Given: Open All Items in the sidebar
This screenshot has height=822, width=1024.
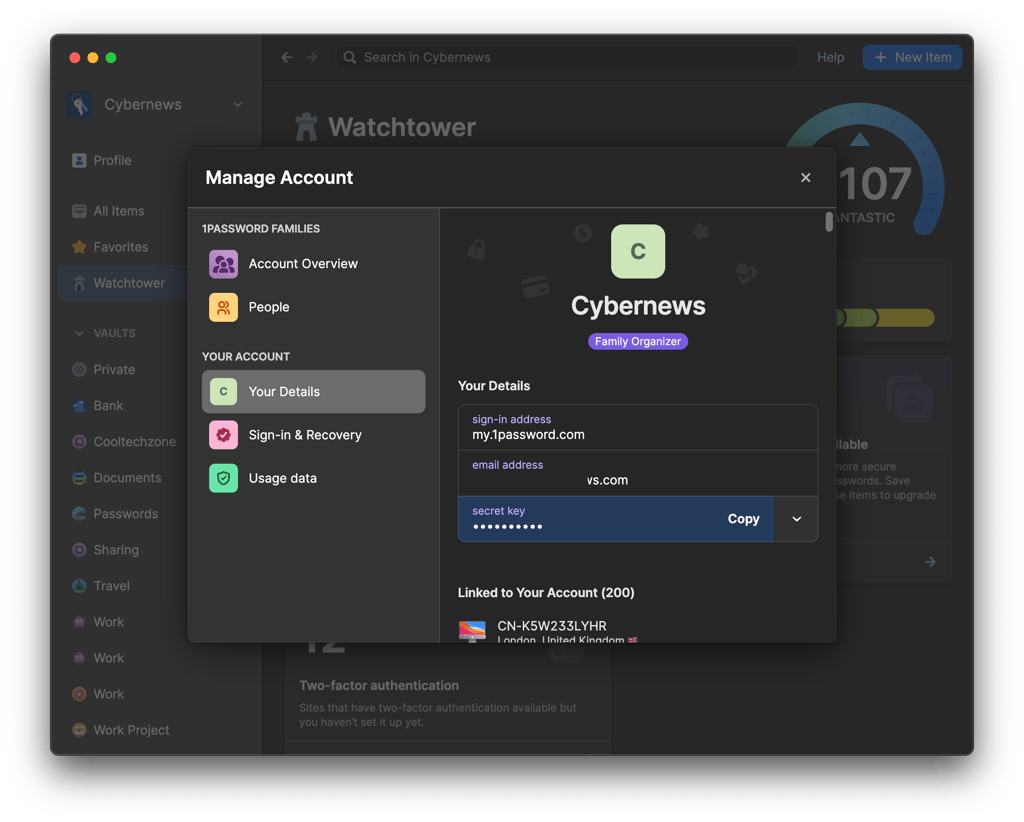Looking at the screenshot, I should click(118, 211).
